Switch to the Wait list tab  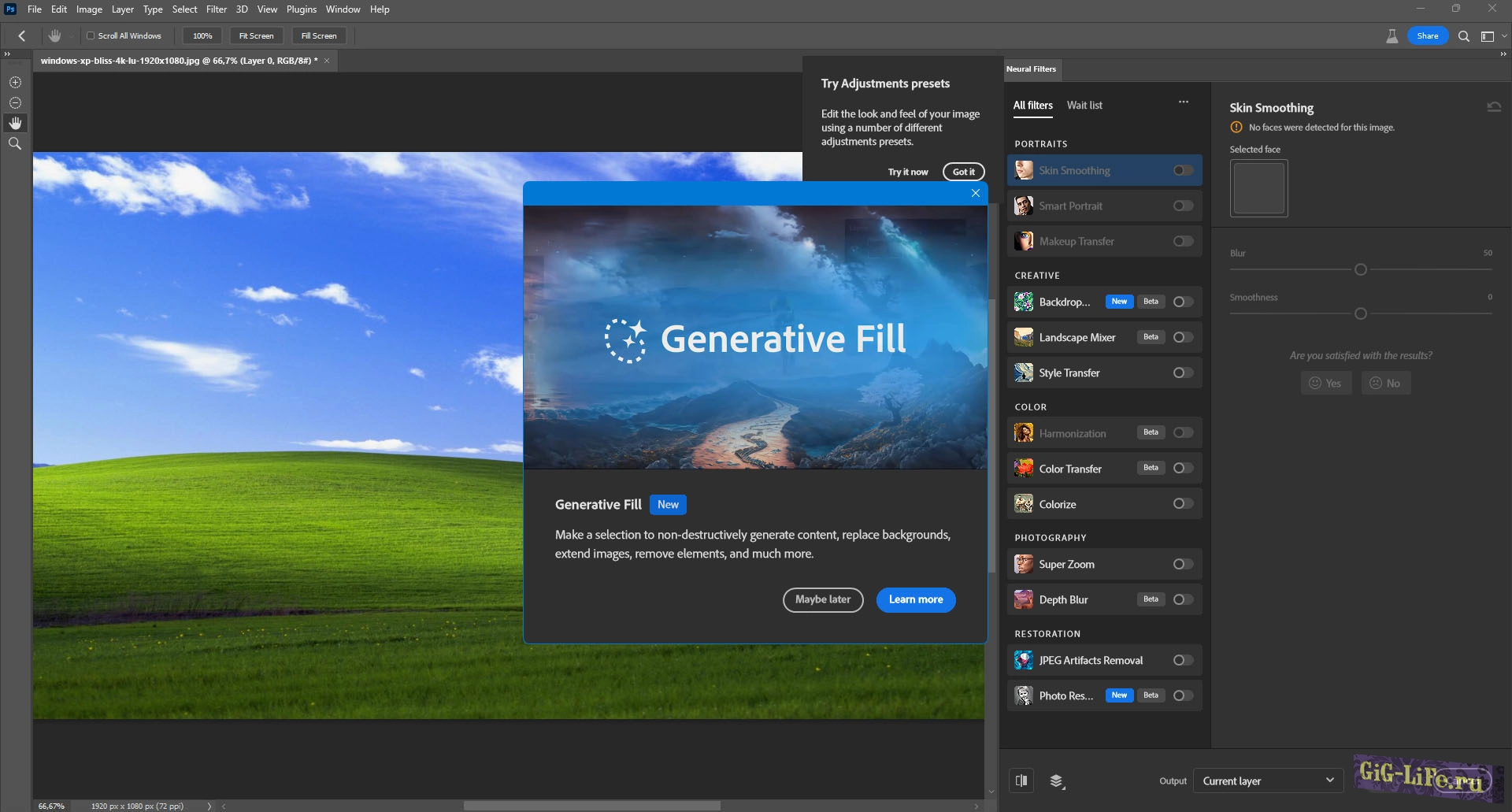(1084, 105)
